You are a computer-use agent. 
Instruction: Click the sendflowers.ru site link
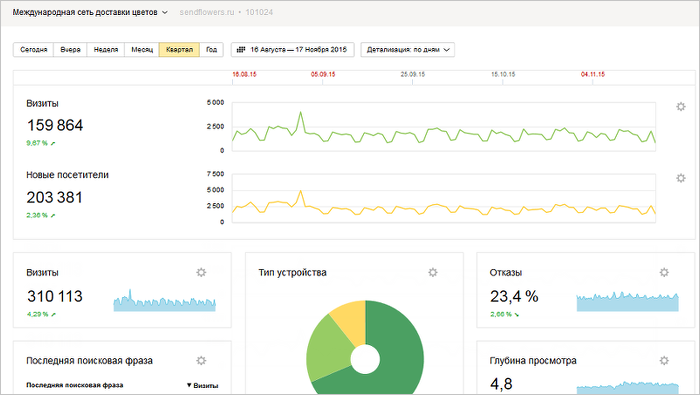click(x=207, y=13)
